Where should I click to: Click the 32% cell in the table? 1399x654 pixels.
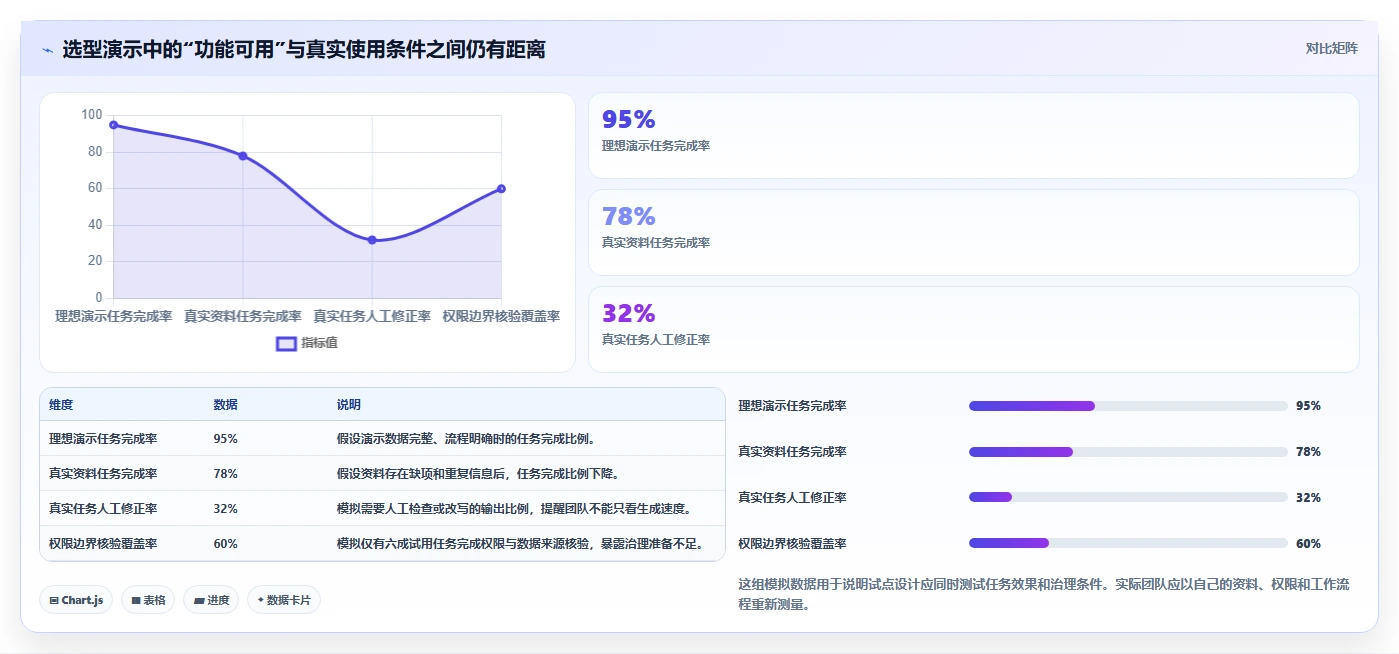click(225, 509)
